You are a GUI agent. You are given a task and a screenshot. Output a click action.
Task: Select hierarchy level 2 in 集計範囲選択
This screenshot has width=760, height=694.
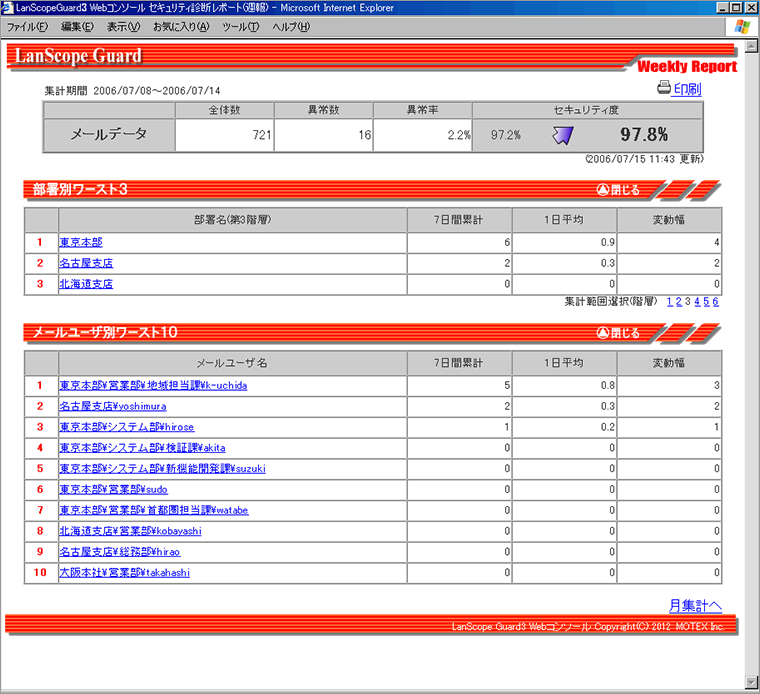679,301
